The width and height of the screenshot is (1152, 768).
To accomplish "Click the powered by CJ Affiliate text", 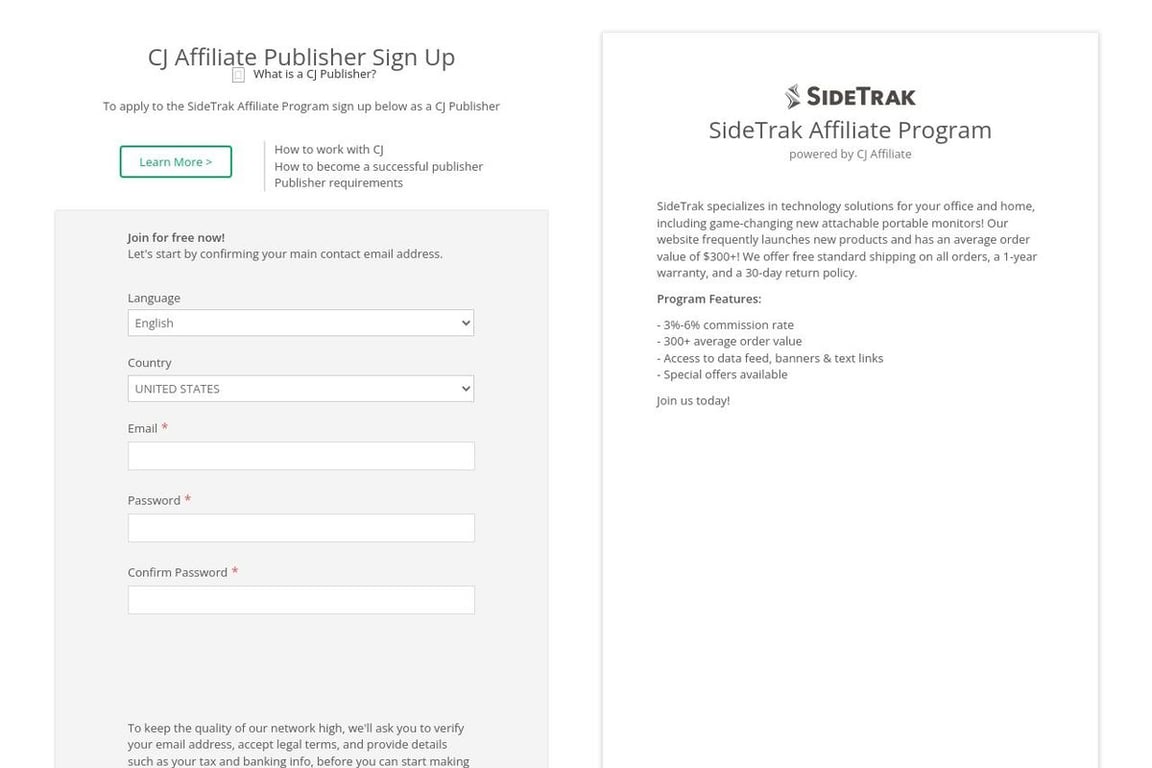I will (x=850, y=154).
